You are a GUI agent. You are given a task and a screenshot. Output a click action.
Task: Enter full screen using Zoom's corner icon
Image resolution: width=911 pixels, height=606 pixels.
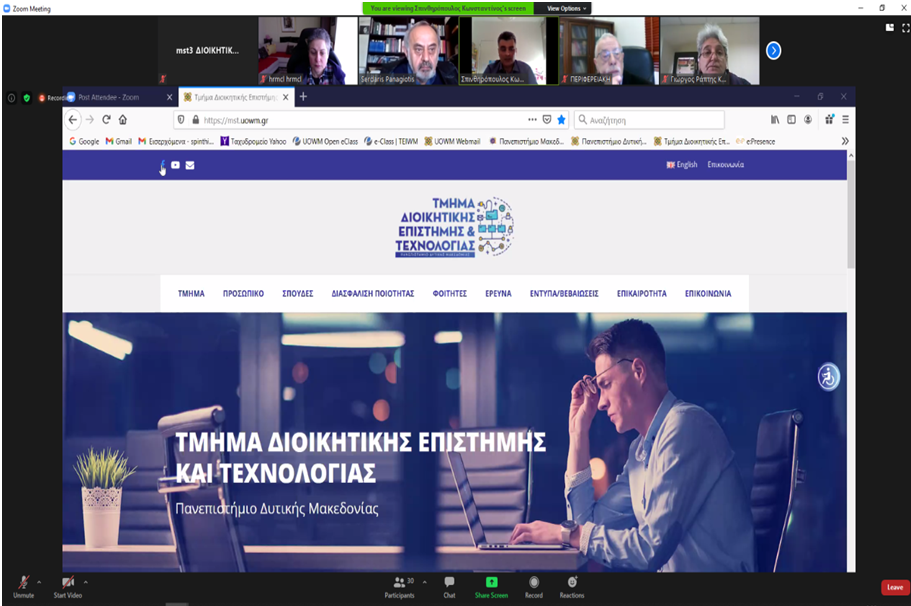click(x=905, y=27)
